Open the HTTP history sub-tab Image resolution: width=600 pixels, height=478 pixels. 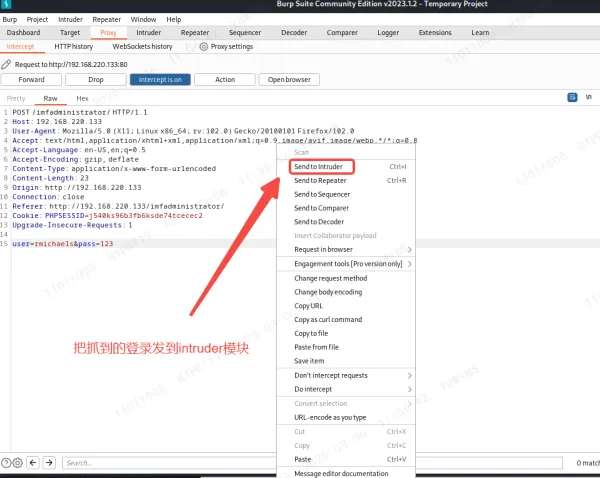73,47
